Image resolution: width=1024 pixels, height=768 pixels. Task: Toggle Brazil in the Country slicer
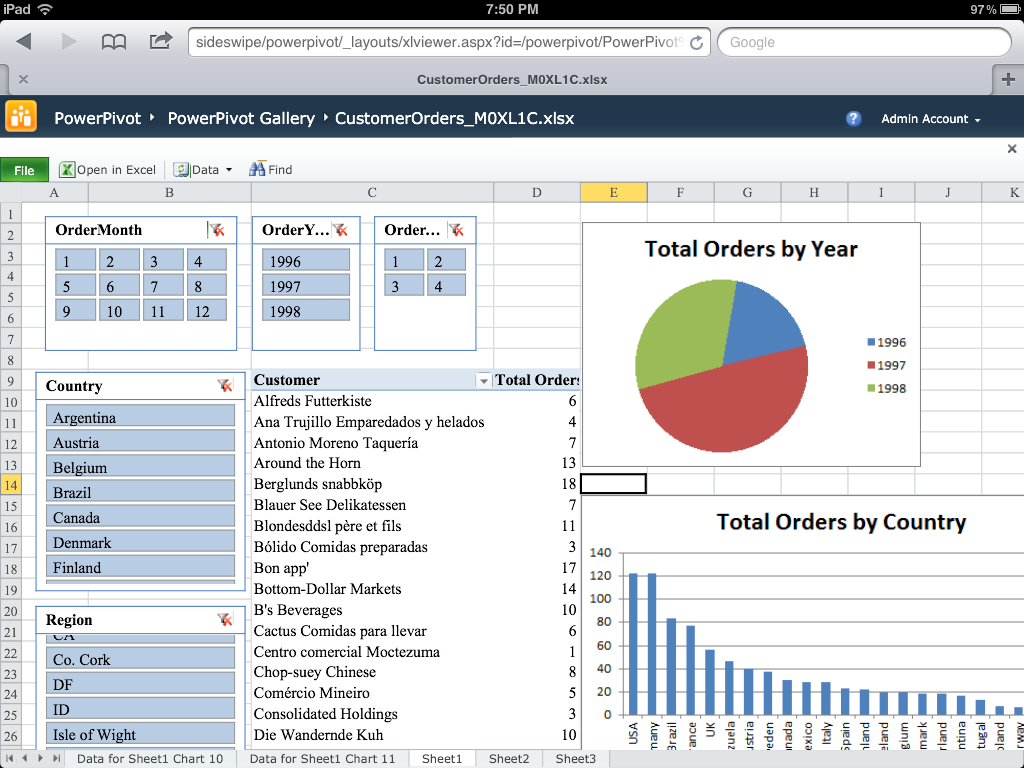pyautogui.click(x=140, y=492)
